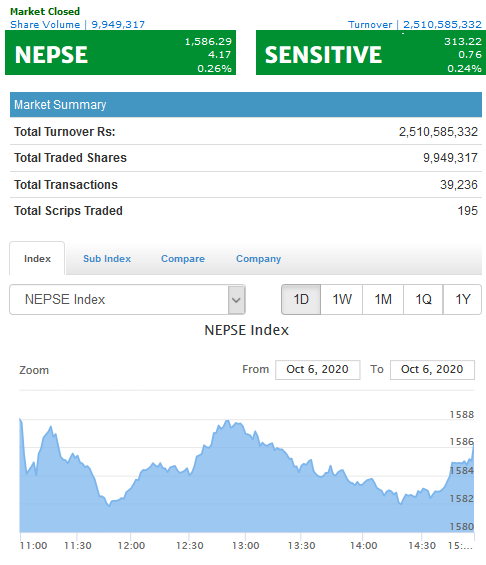Click the 0.24% SENSITIVE change percentage
This screenshot has width=486, height=565.
(x=464, y=68)
